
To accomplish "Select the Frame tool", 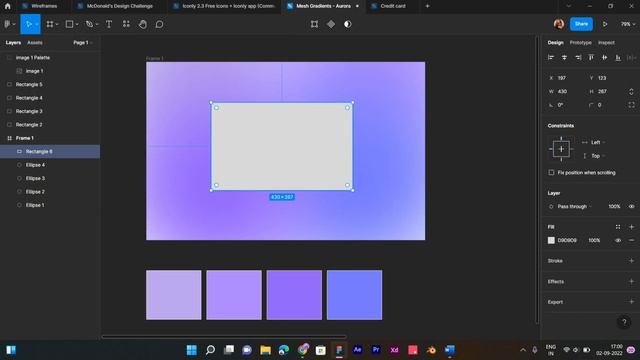I will 50,24.
